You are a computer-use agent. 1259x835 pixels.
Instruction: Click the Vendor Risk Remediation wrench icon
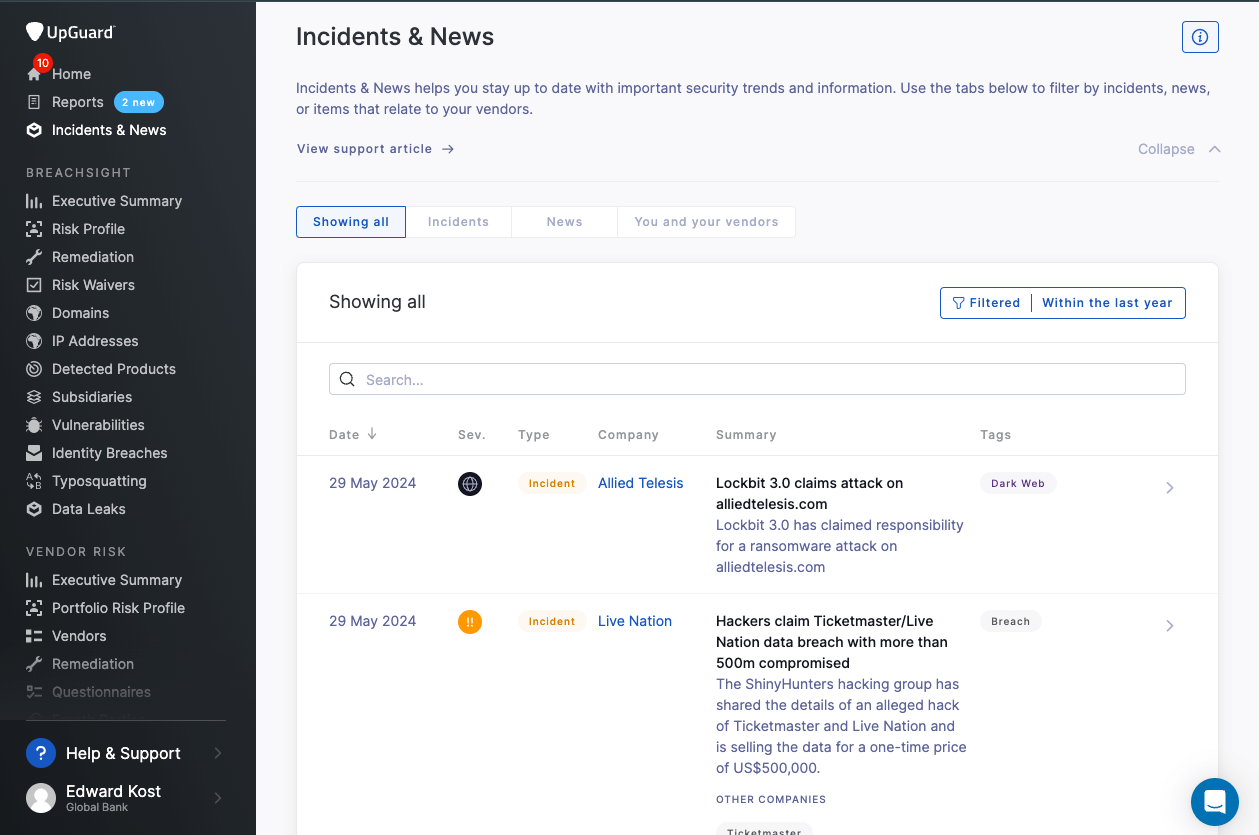pyautogui.click(x=34, y=664)
